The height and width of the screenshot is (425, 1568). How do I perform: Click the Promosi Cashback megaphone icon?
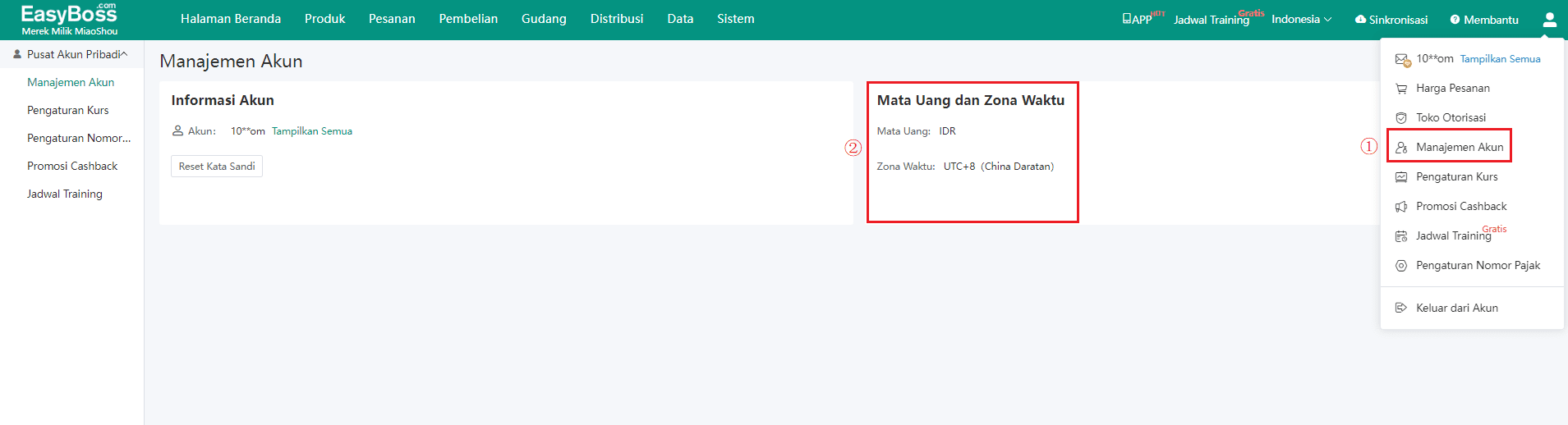(1401, 207)
